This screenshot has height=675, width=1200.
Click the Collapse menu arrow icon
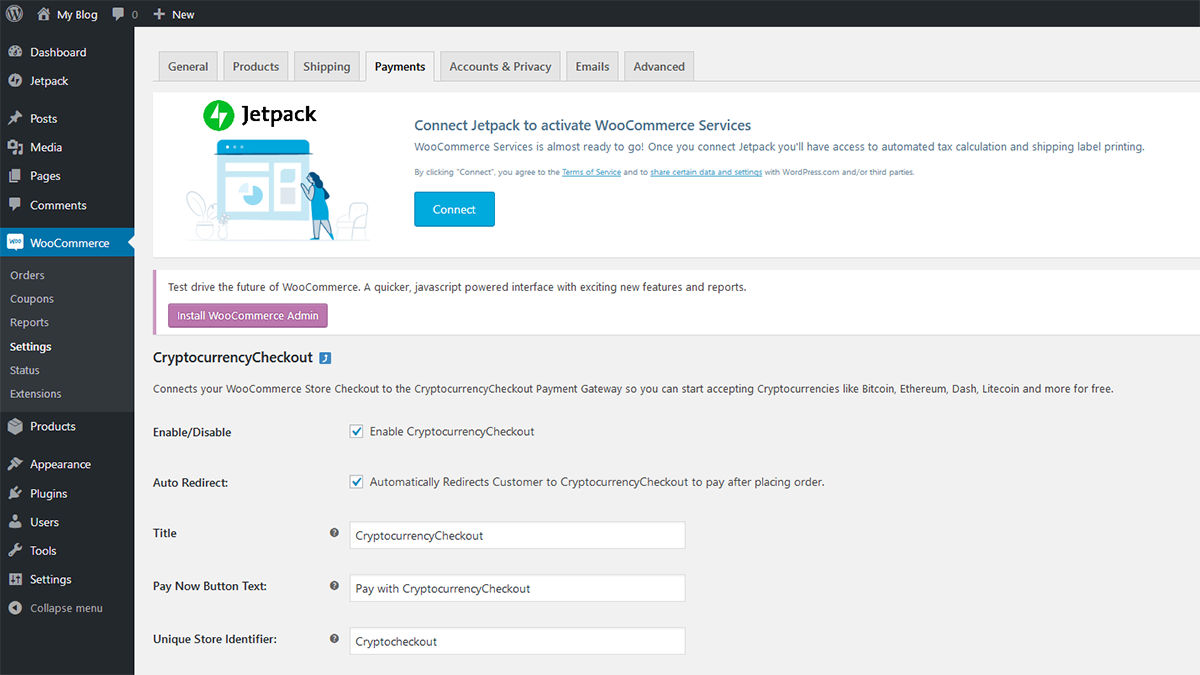(x=15, y=608)
